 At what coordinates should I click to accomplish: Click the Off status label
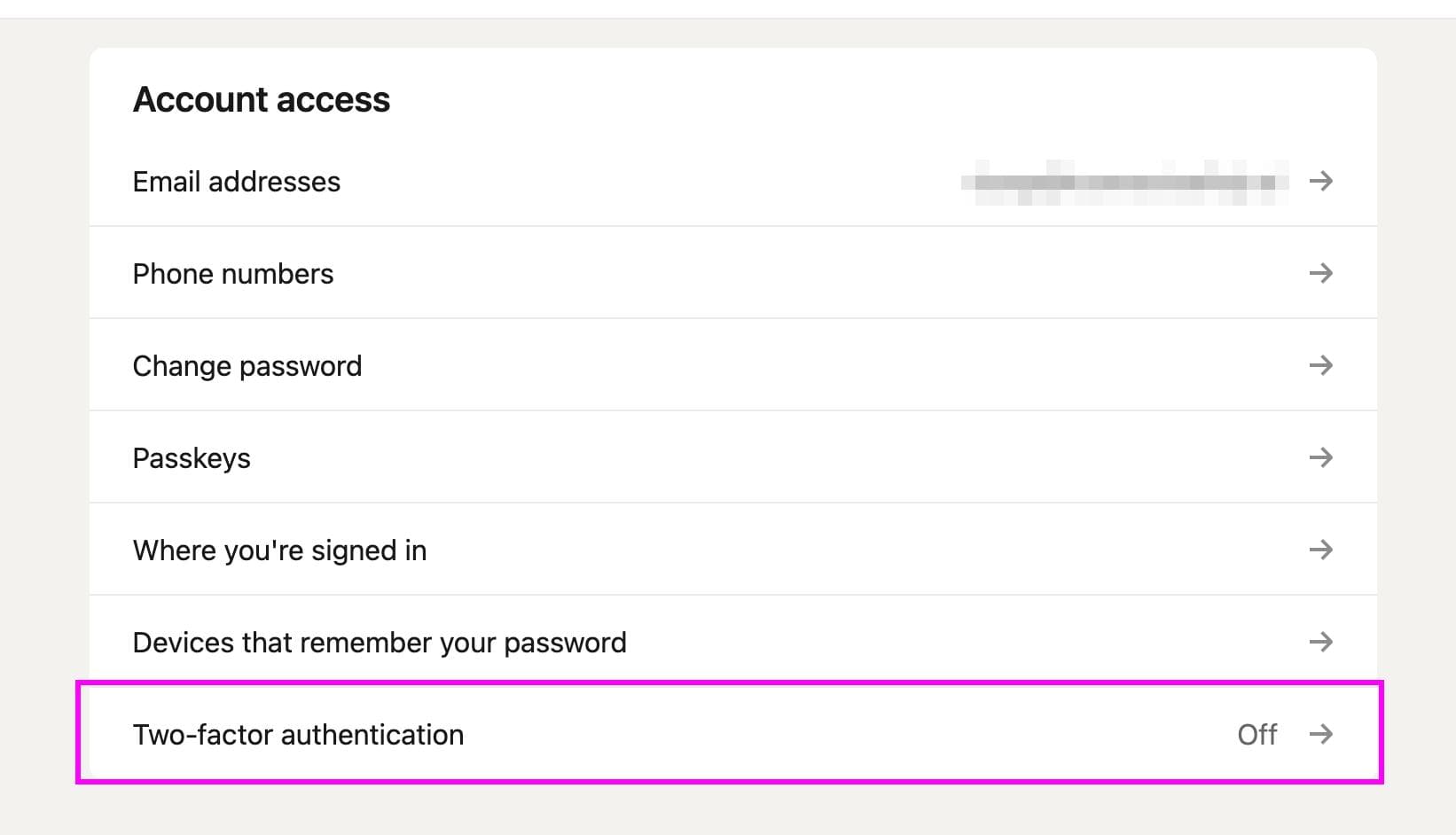(1256, 734)
